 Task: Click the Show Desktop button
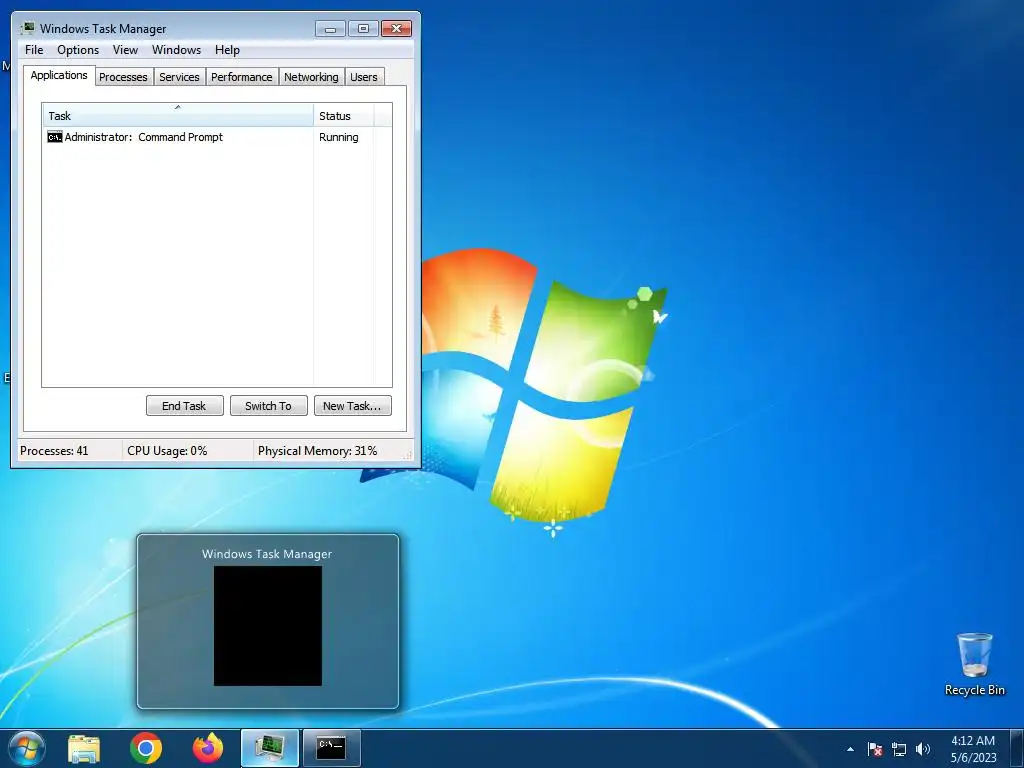[1017, 748]
